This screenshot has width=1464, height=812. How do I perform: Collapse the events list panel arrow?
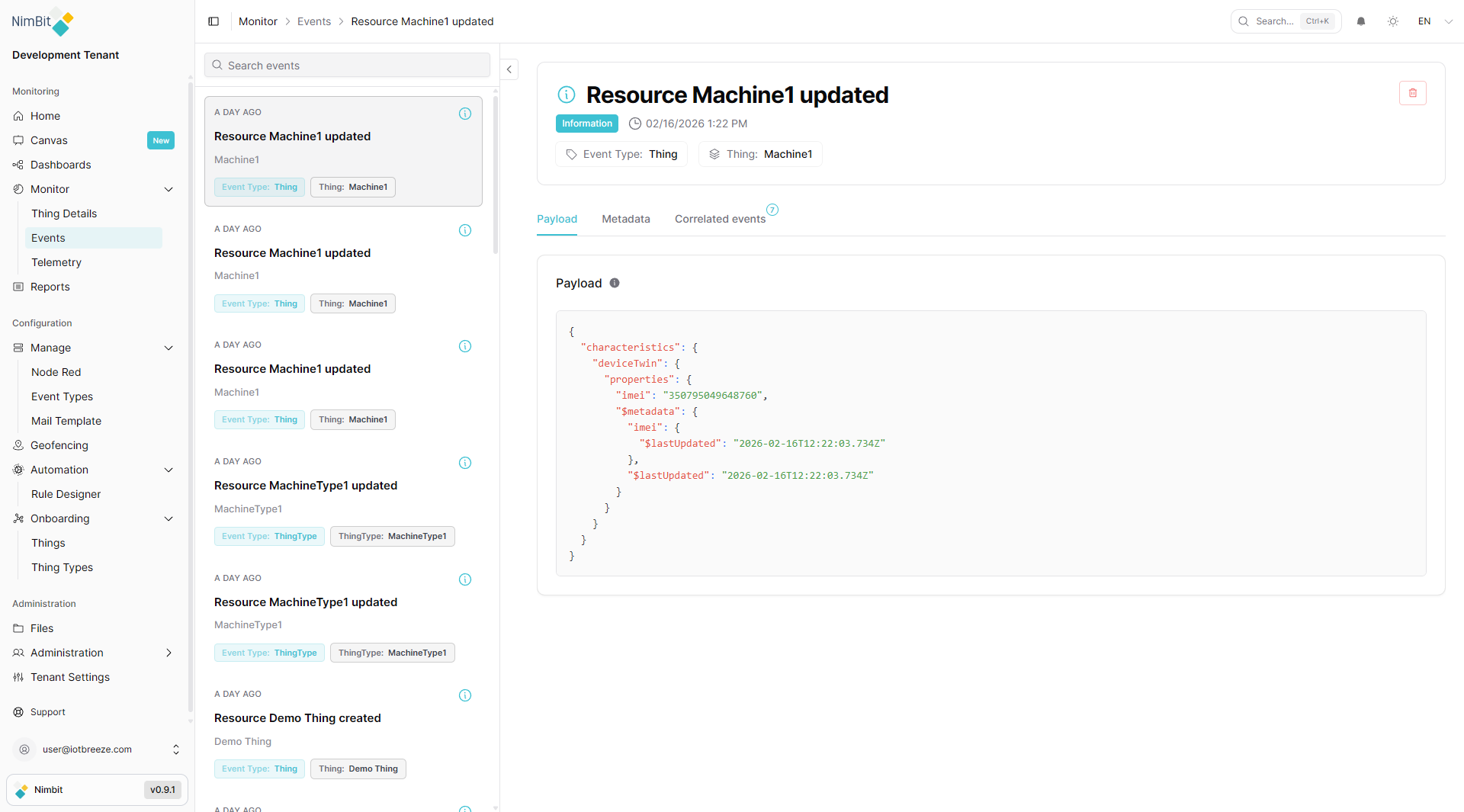[x=509, y=69]
